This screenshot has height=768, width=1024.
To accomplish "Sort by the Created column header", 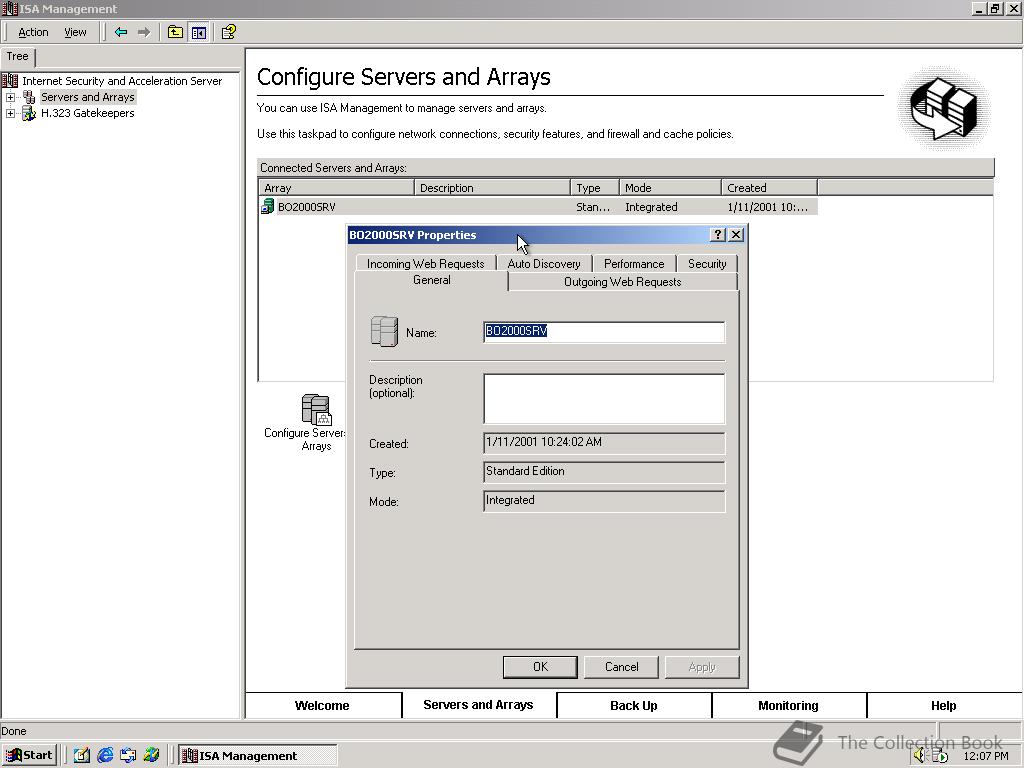I will tap(769, 188).
